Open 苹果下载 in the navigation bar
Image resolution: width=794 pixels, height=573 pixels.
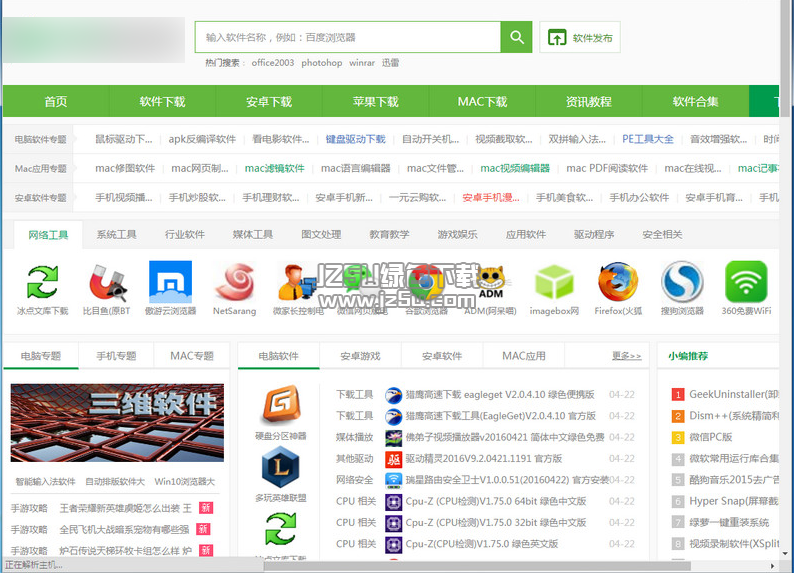pos(376,102)
